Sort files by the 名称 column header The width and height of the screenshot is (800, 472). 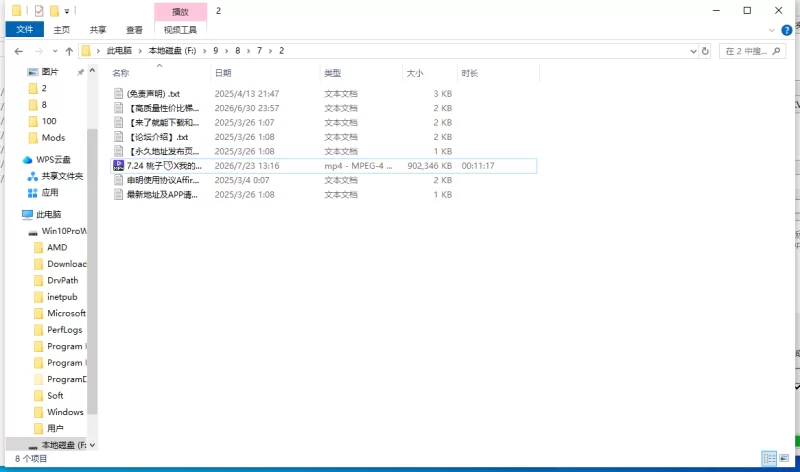point(121,73)
